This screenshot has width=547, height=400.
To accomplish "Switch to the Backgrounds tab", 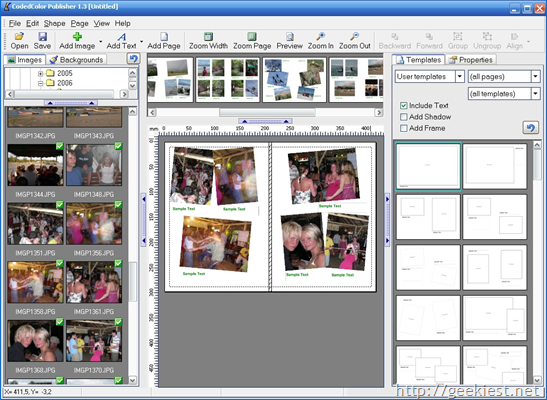I will [x=77, y=60].
